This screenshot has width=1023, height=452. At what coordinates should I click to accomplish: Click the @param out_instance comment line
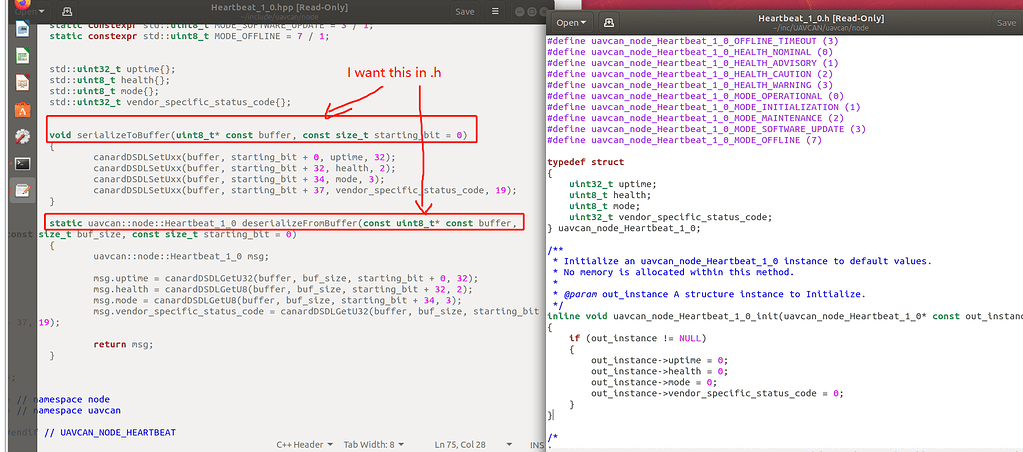pos(709,294)
